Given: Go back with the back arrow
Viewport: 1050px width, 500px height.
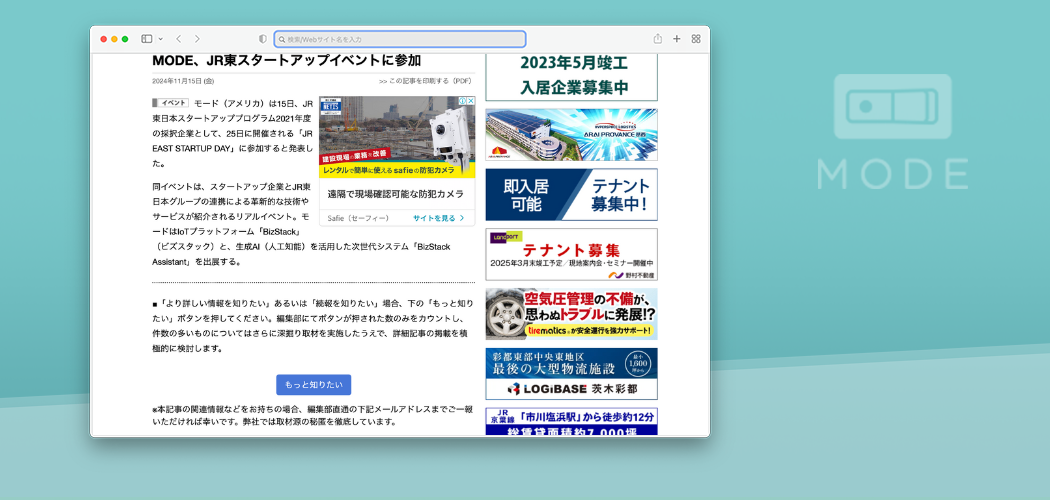Looking at the screenshot, I should point(178,39).
